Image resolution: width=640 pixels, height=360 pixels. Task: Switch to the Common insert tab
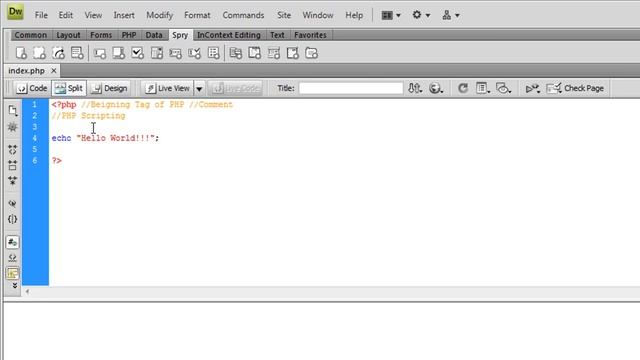[x=31, y=35]
